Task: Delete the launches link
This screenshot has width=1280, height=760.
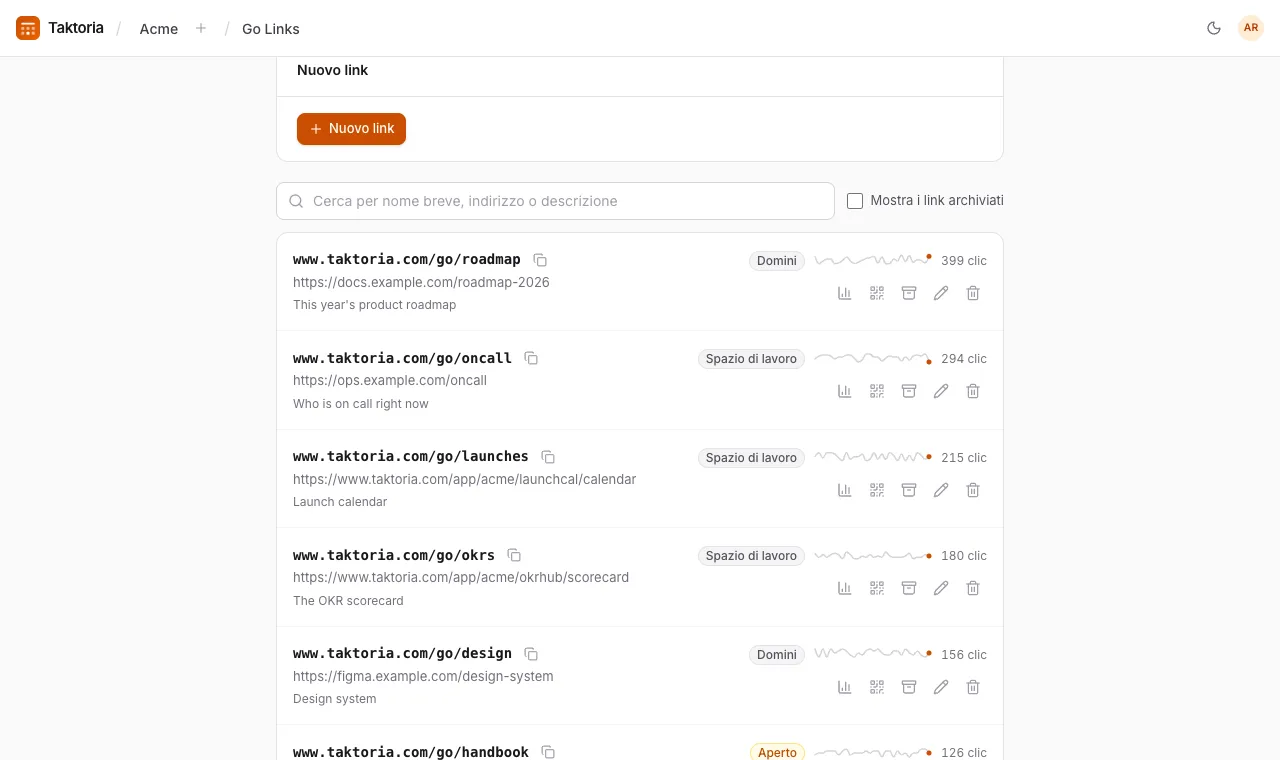Action: pos(973,490)
